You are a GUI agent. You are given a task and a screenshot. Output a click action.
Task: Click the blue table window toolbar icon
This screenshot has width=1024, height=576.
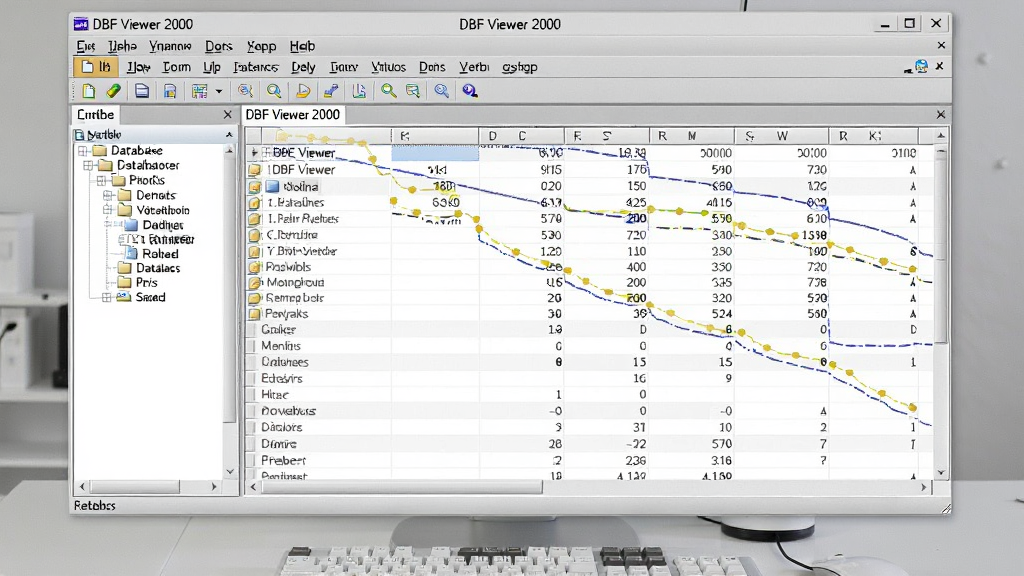tap(142, 91)
